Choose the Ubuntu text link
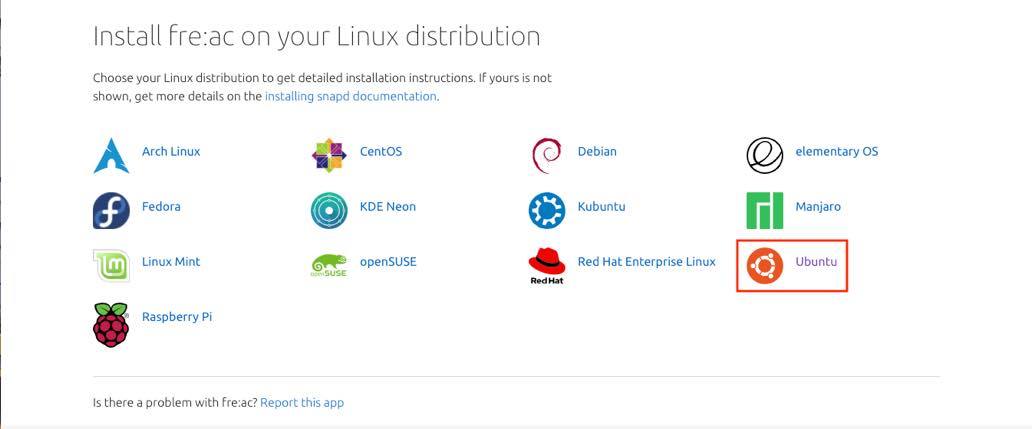Image resolution: width=1032 pixels, height=429 pixels. click(x=816, y=262)
